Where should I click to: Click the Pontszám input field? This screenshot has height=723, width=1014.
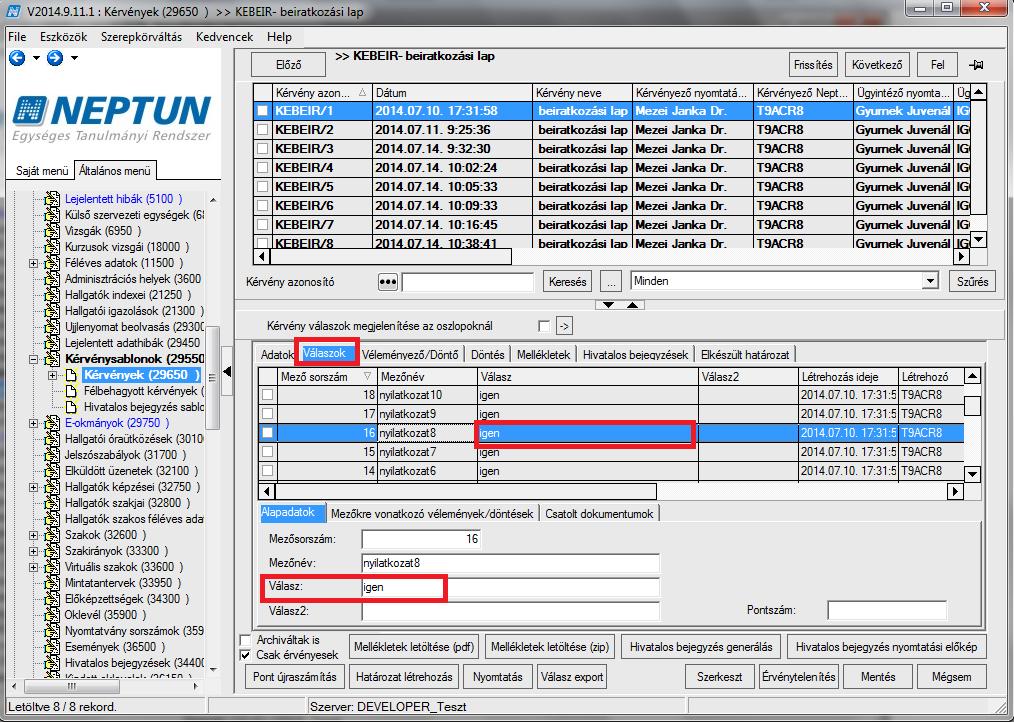tap(887, 610)
